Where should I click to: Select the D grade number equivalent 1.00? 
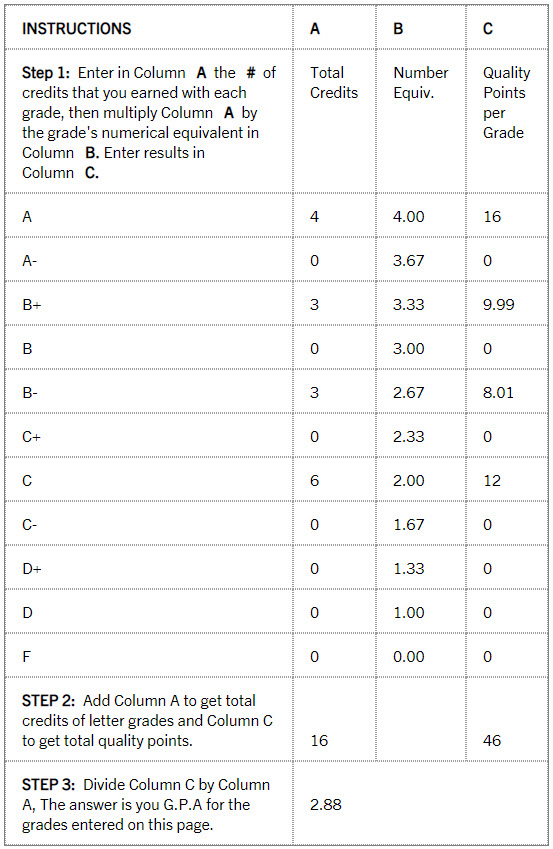[x=408, y=612]
